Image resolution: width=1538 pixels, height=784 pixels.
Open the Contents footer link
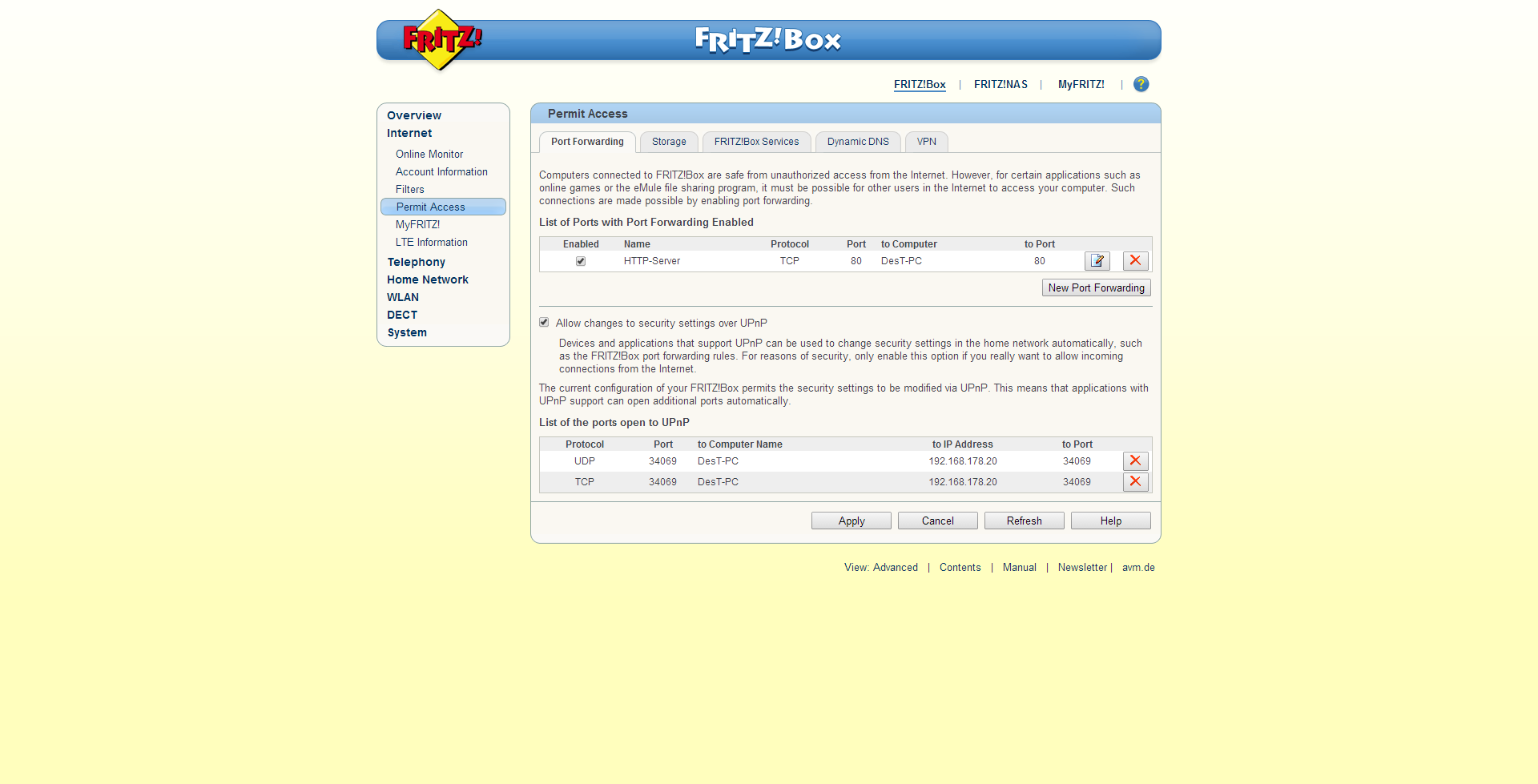(960, 567)
